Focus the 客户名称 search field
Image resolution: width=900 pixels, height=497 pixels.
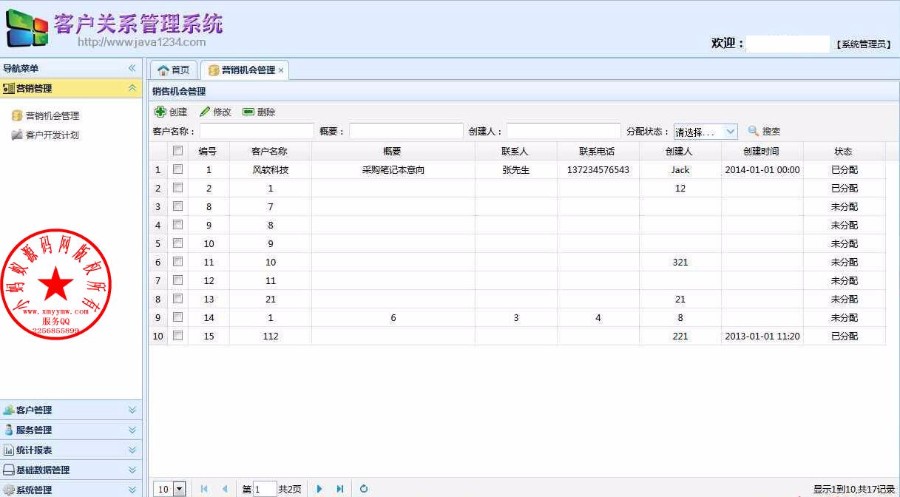pos(257,131)
